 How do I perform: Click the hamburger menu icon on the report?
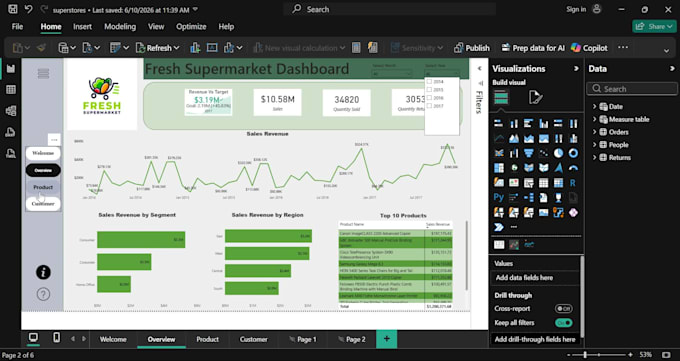pos(43,74)
